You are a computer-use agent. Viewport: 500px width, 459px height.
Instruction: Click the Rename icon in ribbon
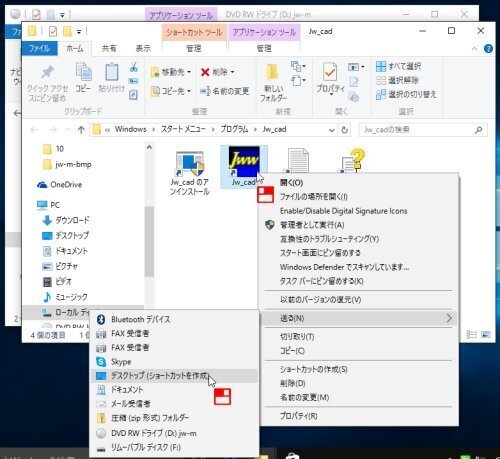pyautogui.click(x=205, y=91)
